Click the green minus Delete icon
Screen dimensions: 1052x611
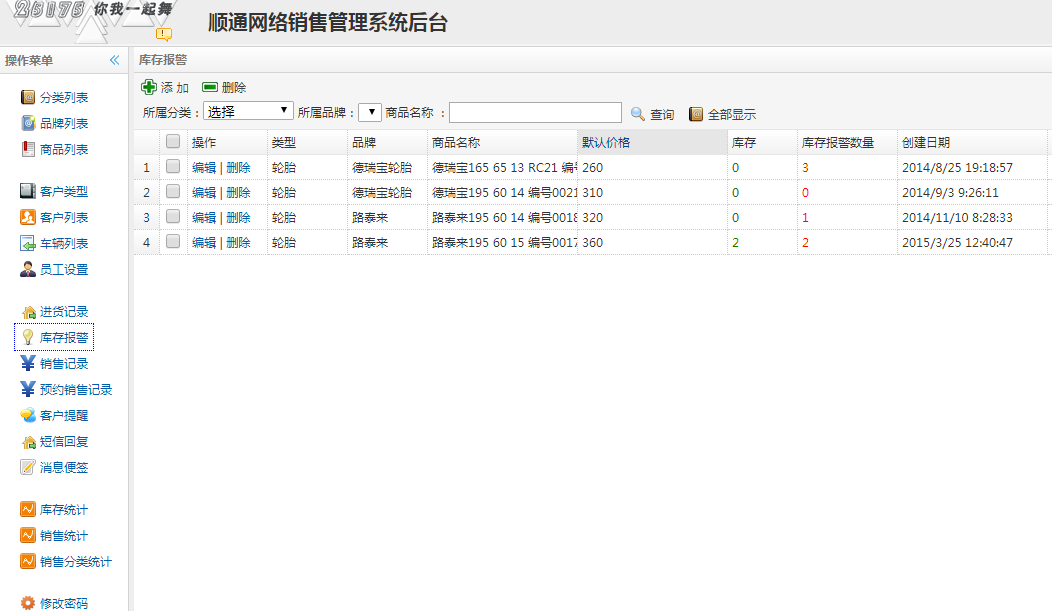[210, 87]
